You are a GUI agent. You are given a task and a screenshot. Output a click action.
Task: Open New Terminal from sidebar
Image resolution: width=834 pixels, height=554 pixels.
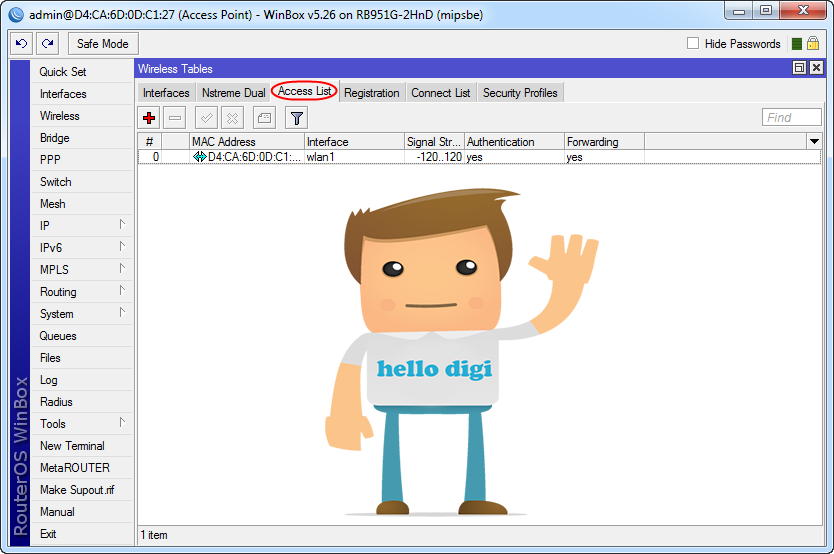coord(82,446)
